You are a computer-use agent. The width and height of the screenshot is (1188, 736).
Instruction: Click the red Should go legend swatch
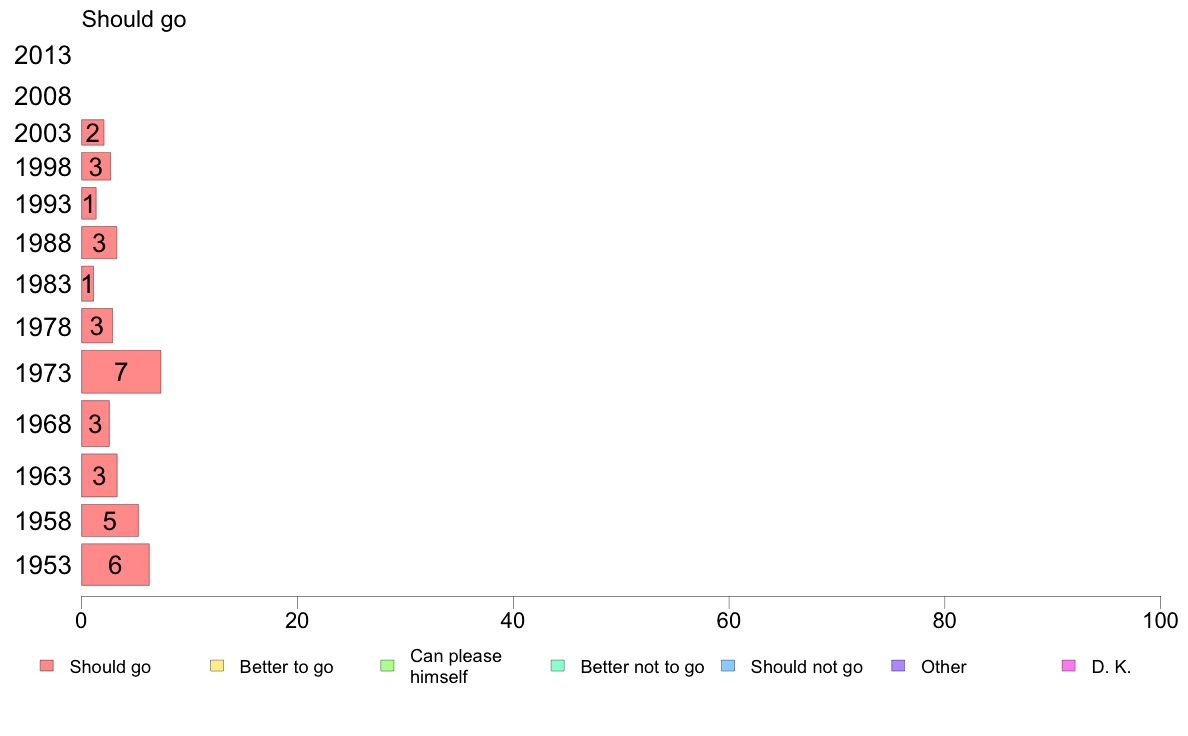[x=47, y=666]
